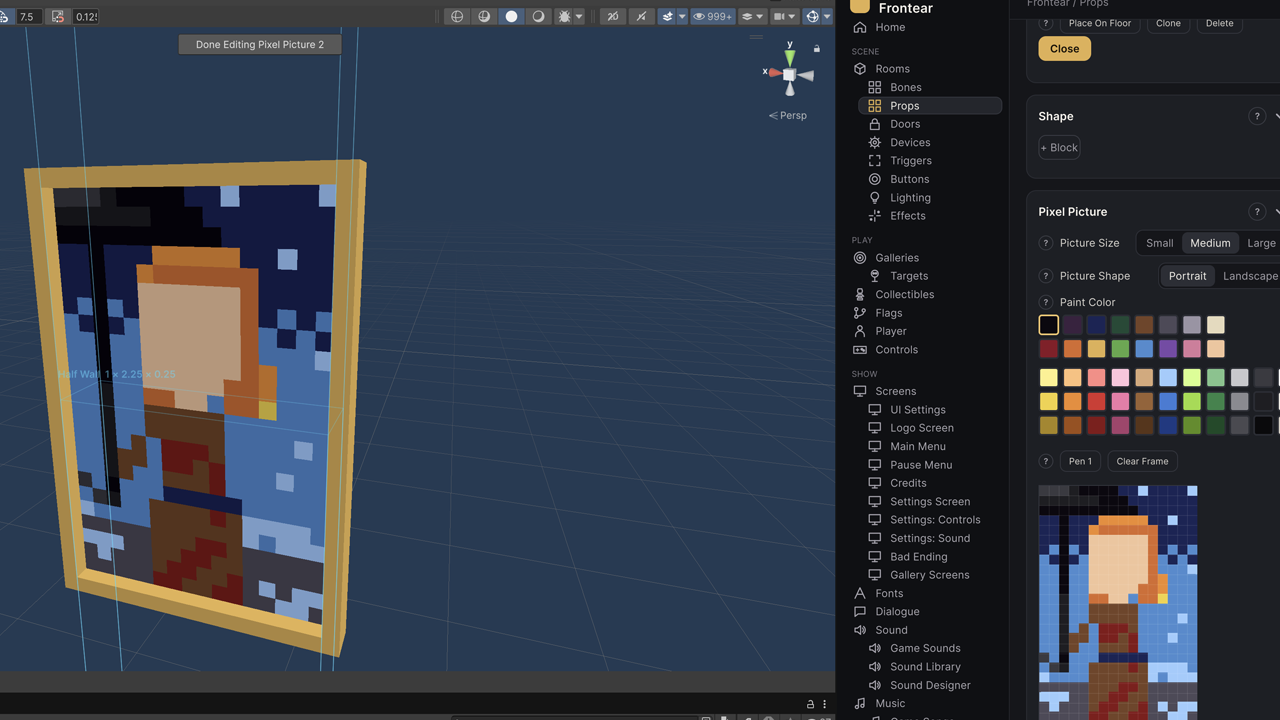Click the Flags branch icon
This screenshot has width=1280, height=720.
click(860, 313)
